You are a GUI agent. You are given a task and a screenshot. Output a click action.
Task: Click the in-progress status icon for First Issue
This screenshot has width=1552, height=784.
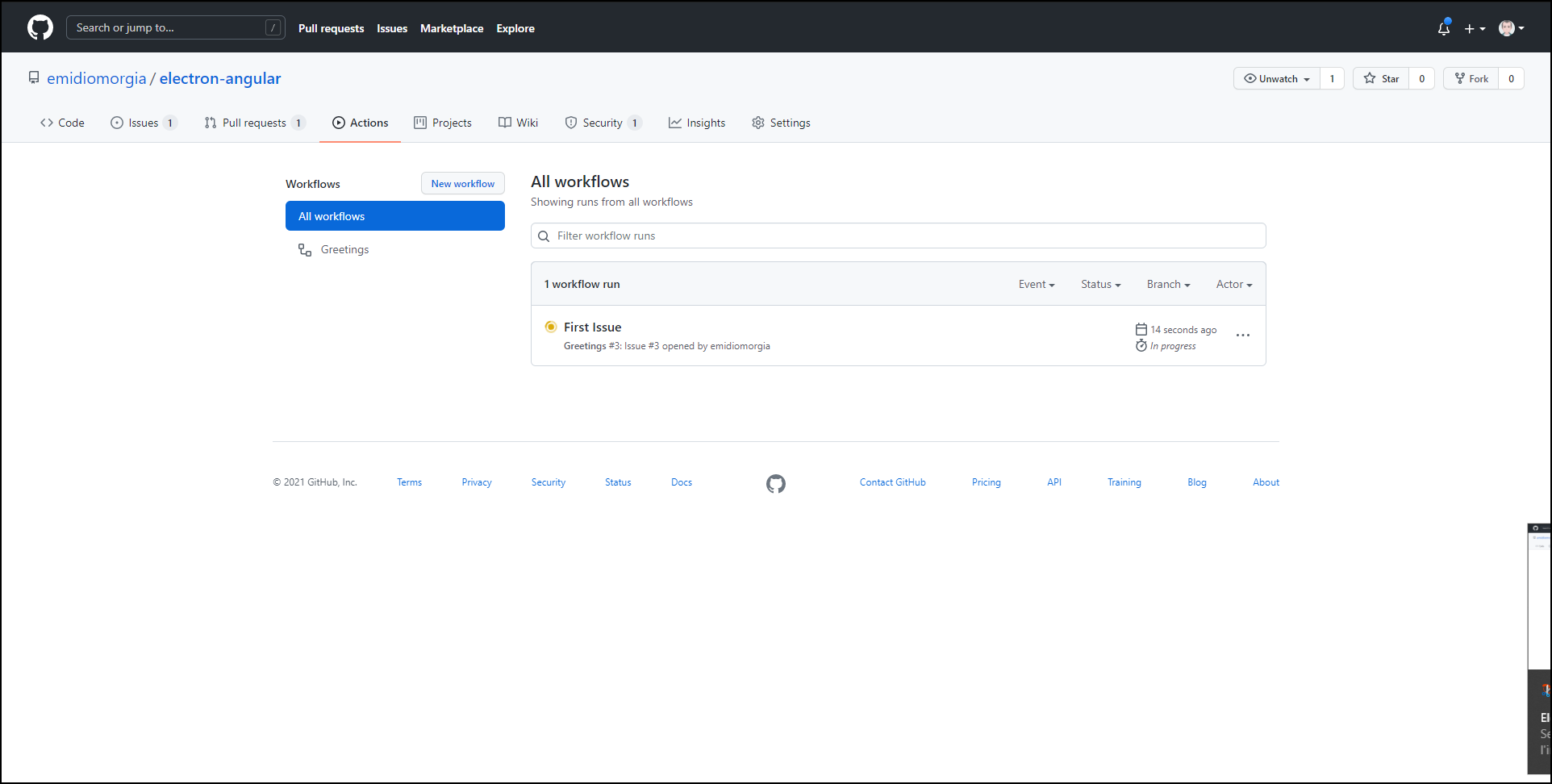click(x=550, y=327)
